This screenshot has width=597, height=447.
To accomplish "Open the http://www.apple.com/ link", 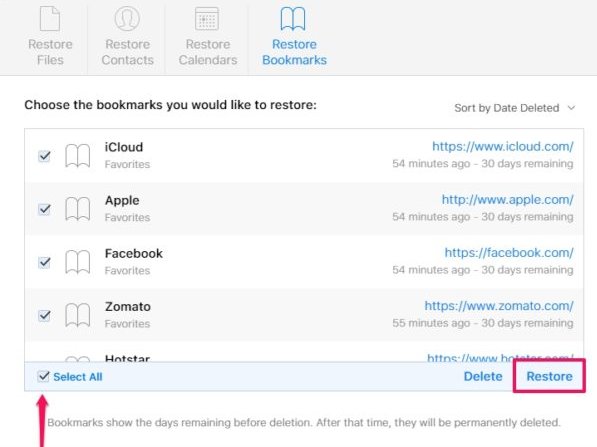I will click(x=508, y=200).
